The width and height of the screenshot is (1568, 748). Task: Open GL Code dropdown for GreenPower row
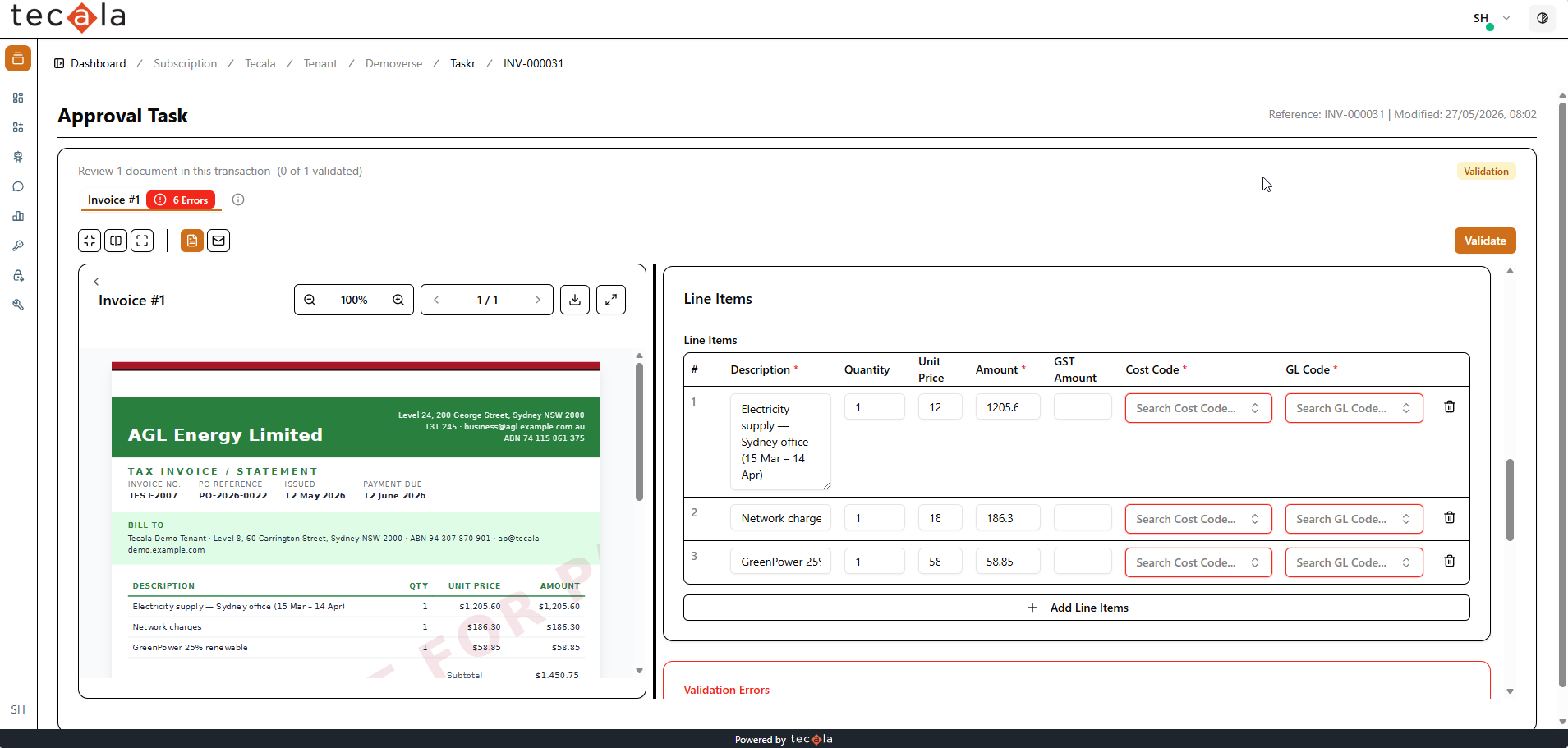tap(1354, 562)
